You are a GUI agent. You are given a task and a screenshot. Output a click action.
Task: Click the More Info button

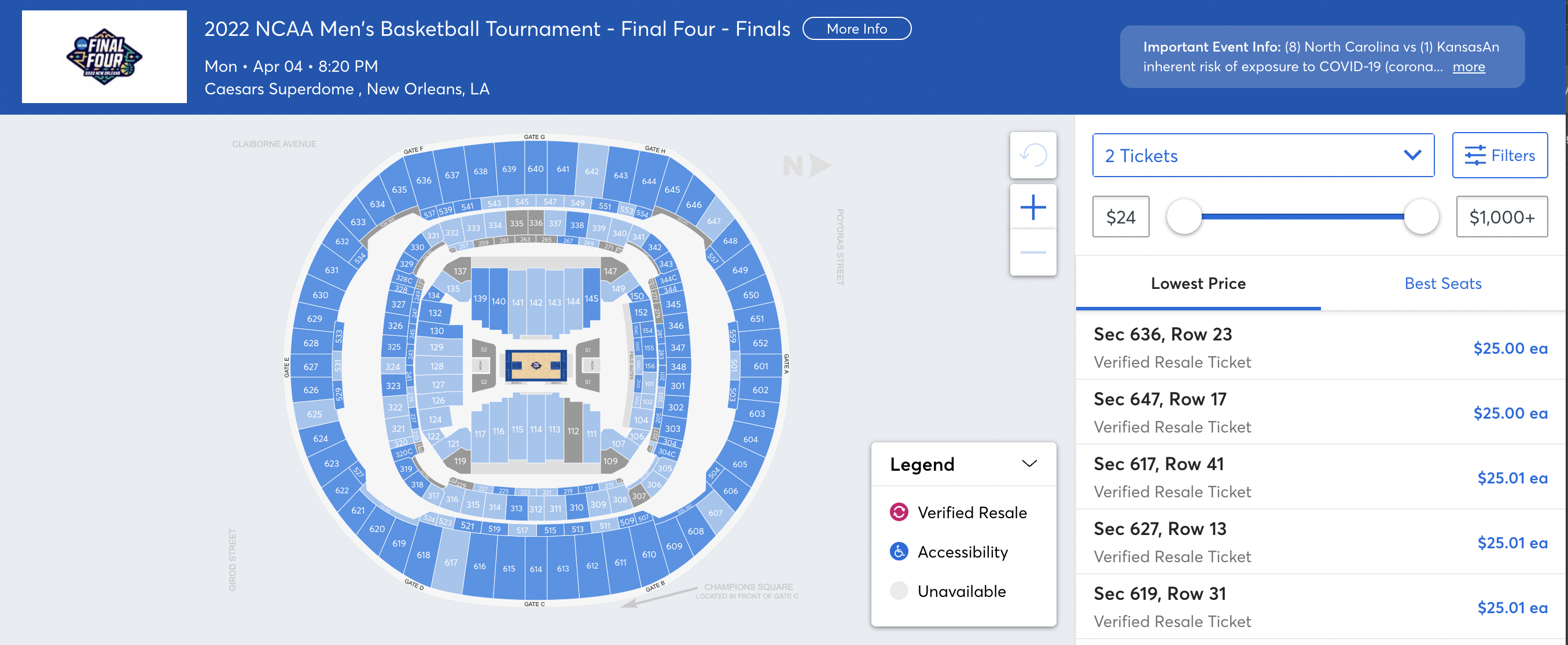coord(856,28)
